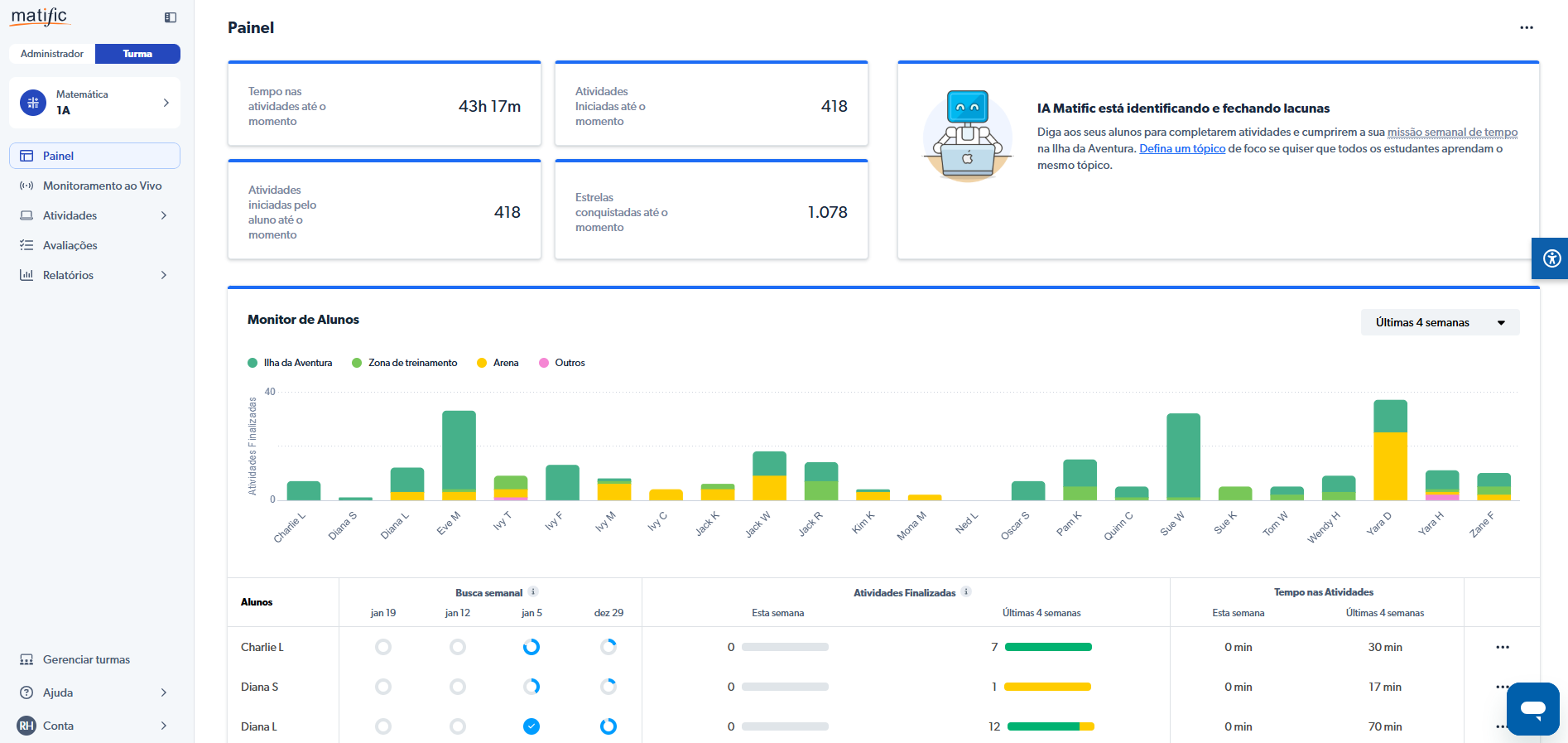Viewport: 1568px width, 743px height.
Task: Click the Matific logo
Action: point(39,17)
